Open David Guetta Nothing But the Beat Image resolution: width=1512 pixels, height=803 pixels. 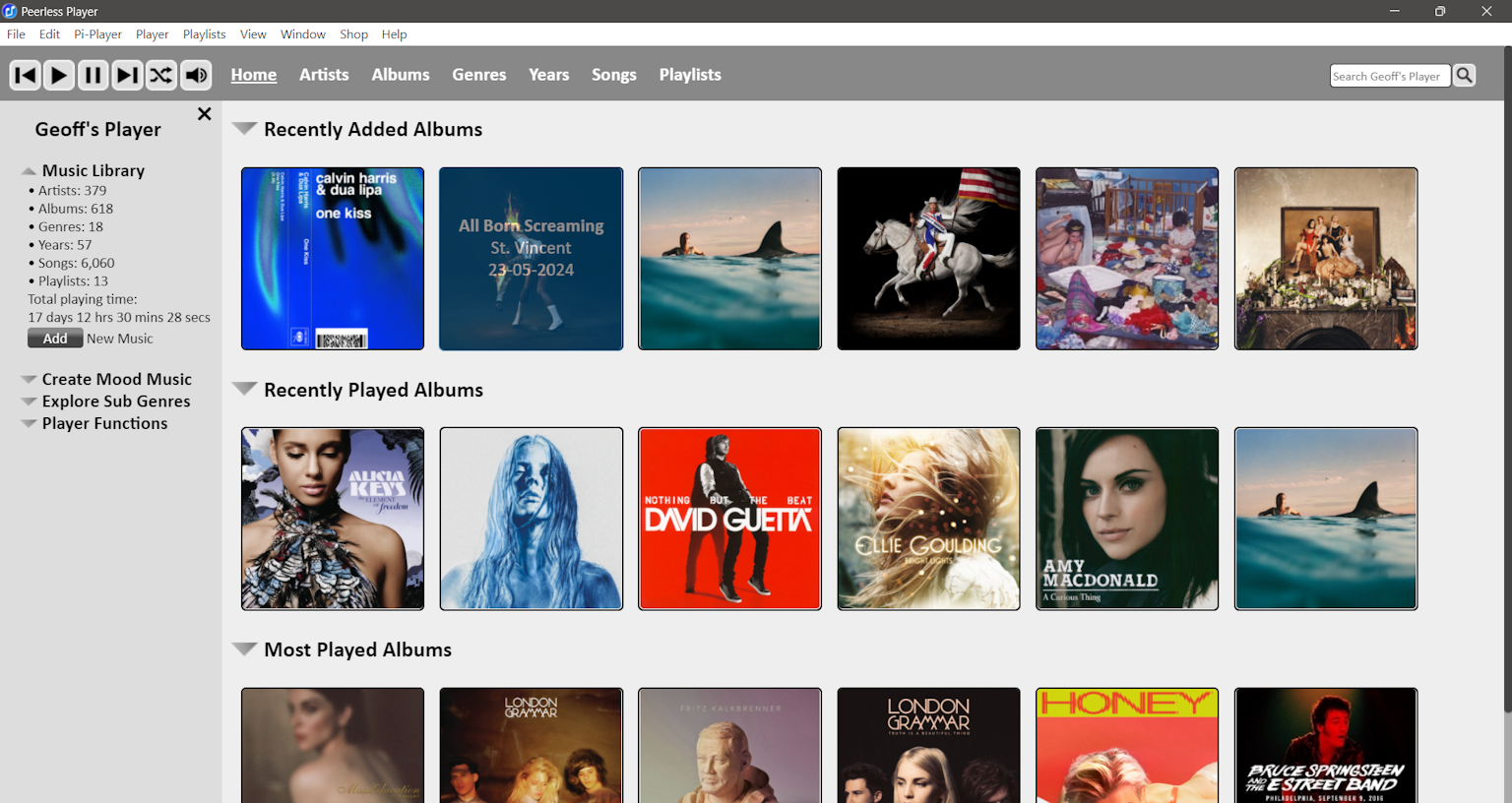(x=729, y=519)
